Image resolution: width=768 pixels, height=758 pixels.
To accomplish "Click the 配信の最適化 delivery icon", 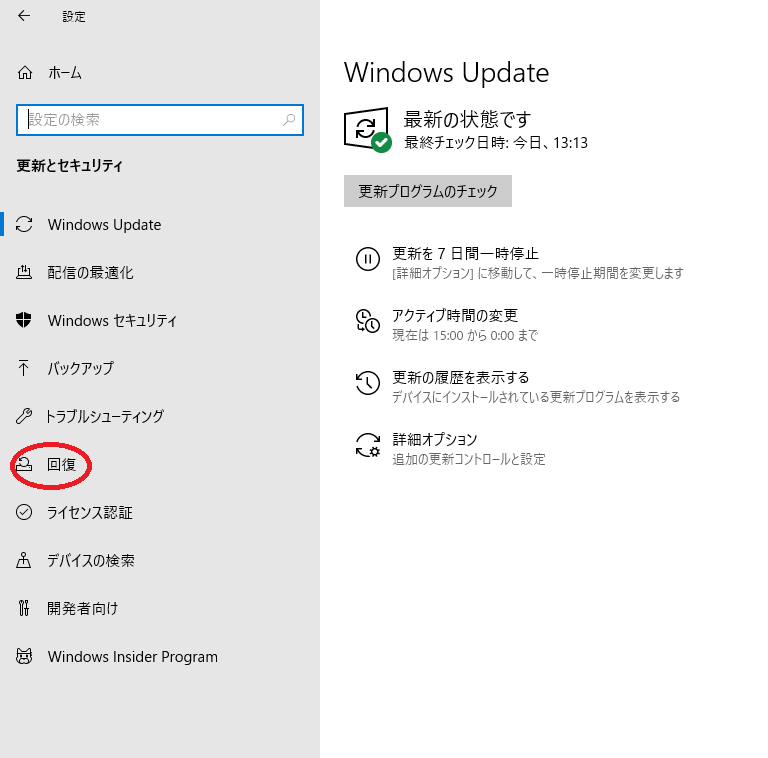I will (x=24, y=272).
